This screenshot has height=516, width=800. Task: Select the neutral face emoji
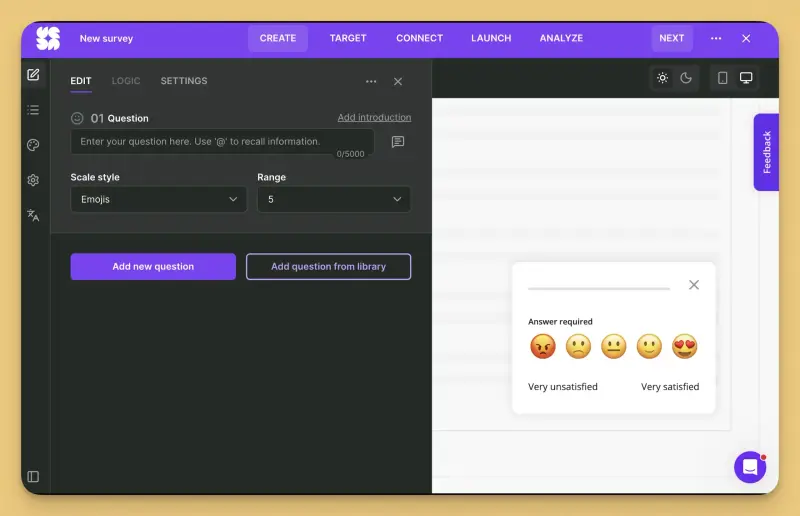click(x=614, y=347)
